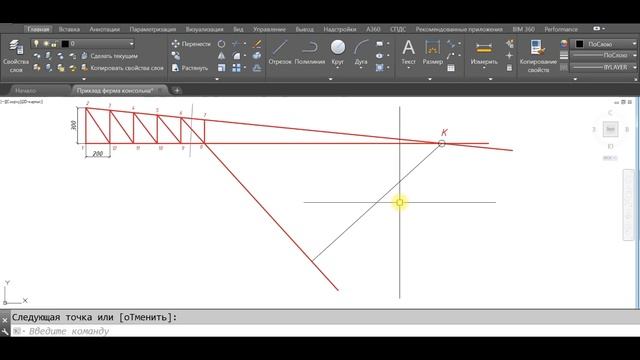Select the Line tool (Отрезок)
Image resolution: width=640 pixels, height=360 pixels.
pos(280,52)
